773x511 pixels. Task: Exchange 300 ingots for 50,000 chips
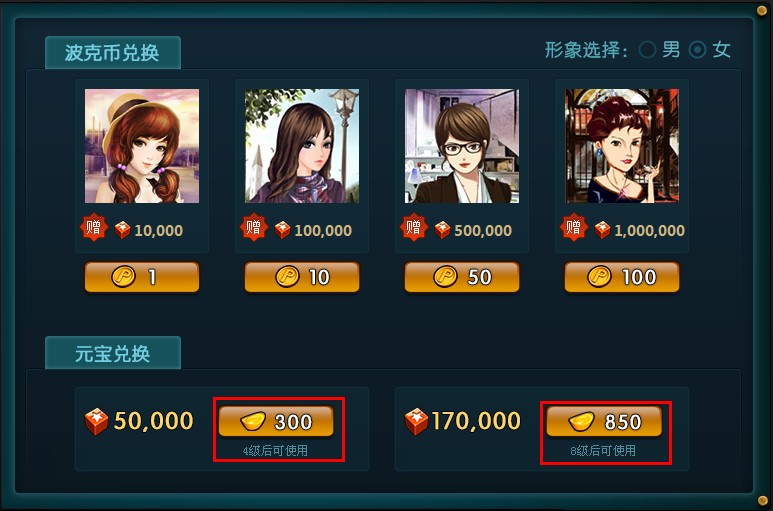(x=276, y=421)
